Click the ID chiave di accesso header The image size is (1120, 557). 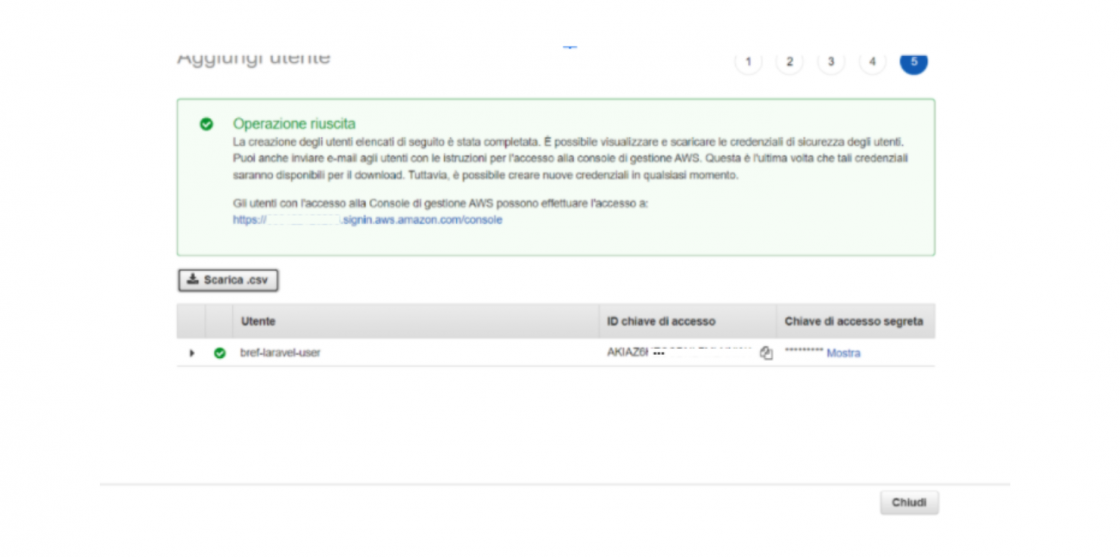pyautogui.click(x=660, y=321)
